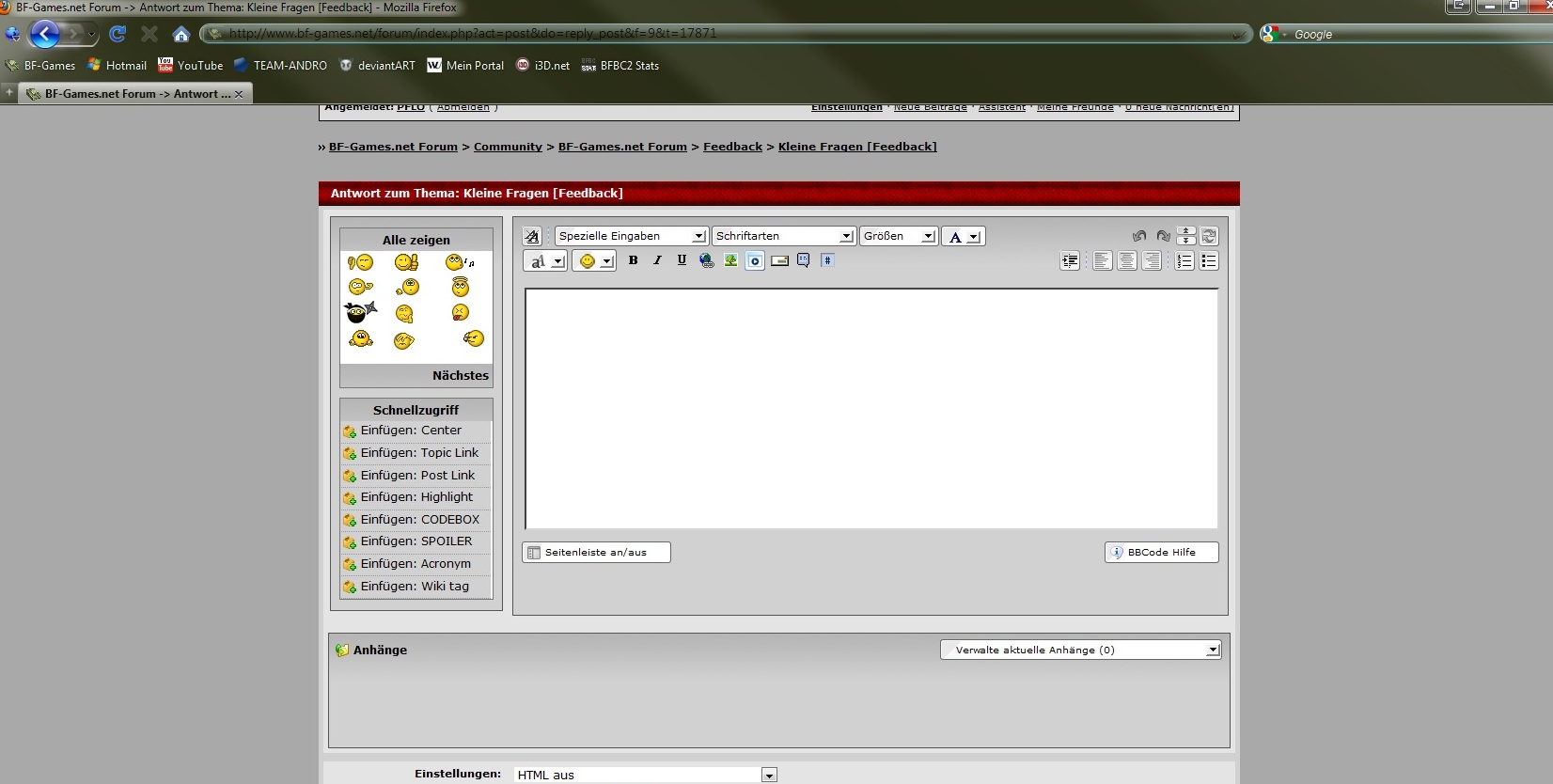Center-align the text
The image size is (1553, 784).
[1126, 261]
